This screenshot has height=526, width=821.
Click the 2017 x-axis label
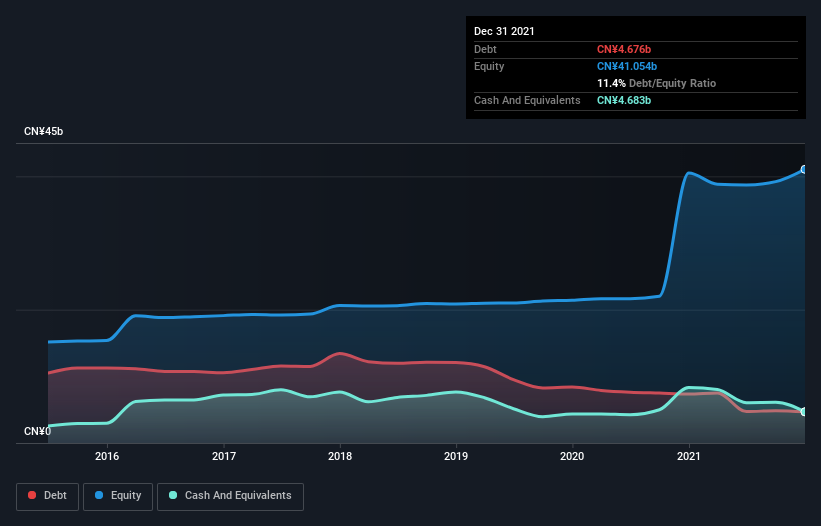coord(224,456)
